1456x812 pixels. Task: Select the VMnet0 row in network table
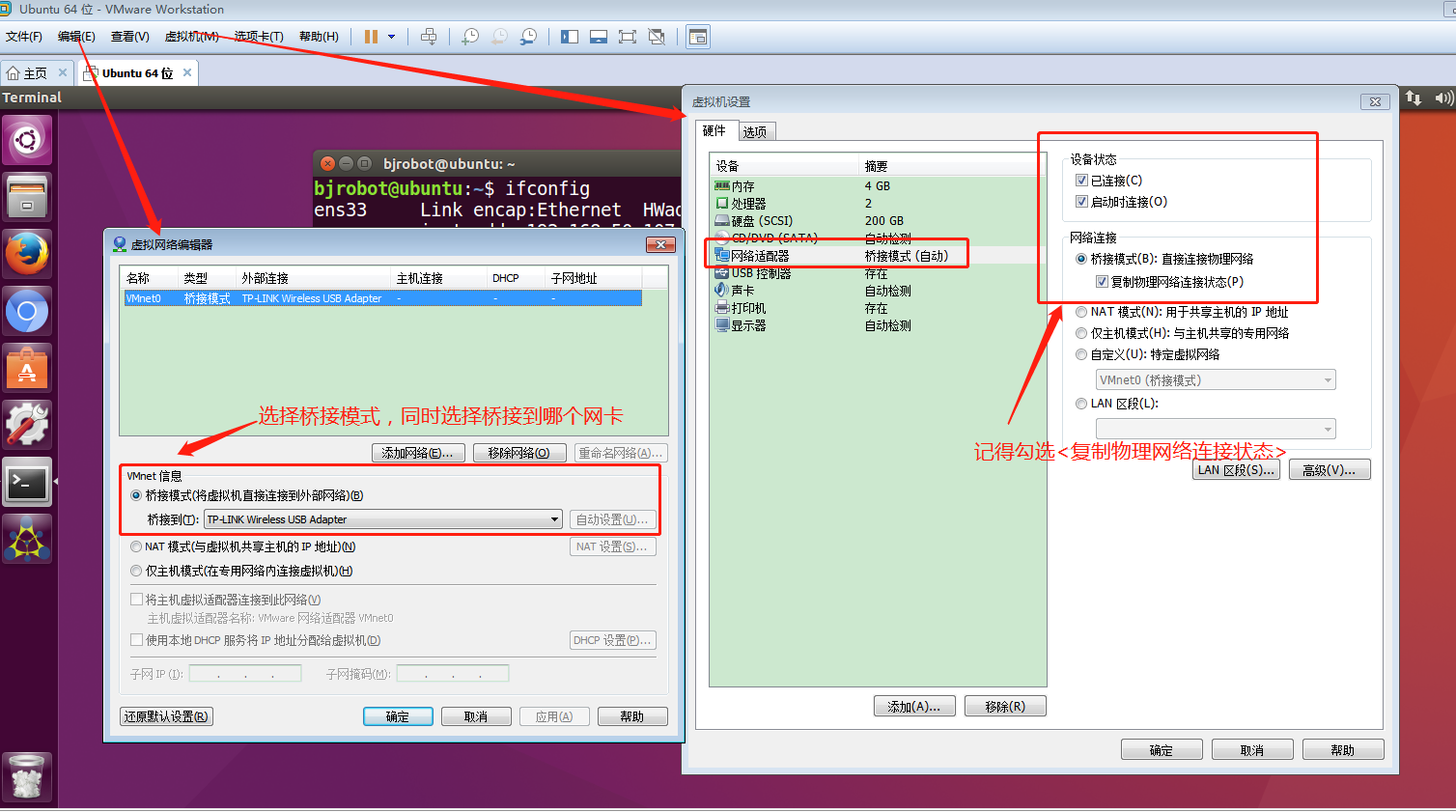coord(382,298)
